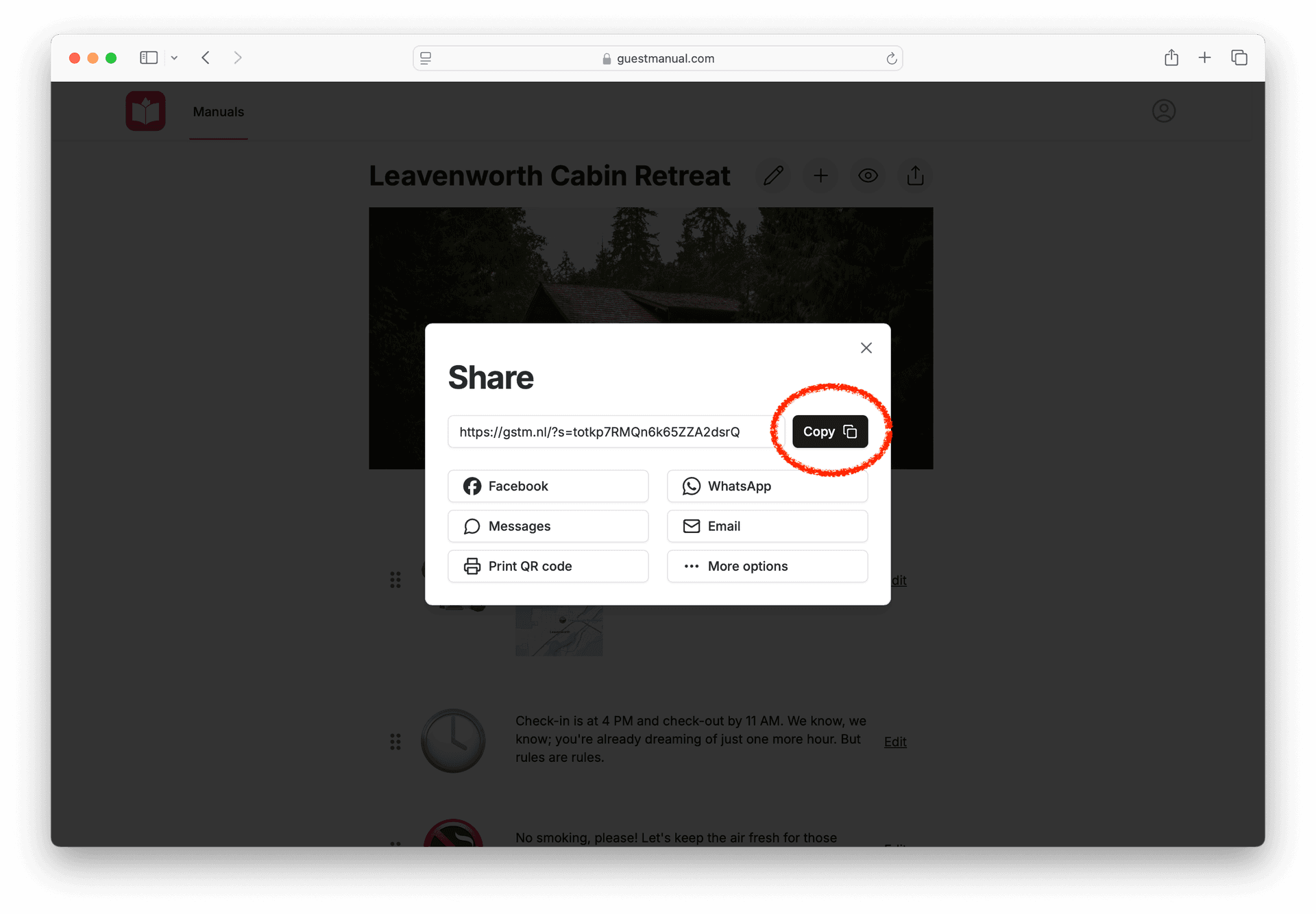Click the add new section icon
Viewport: 1316px width, 914px height.
820,175
